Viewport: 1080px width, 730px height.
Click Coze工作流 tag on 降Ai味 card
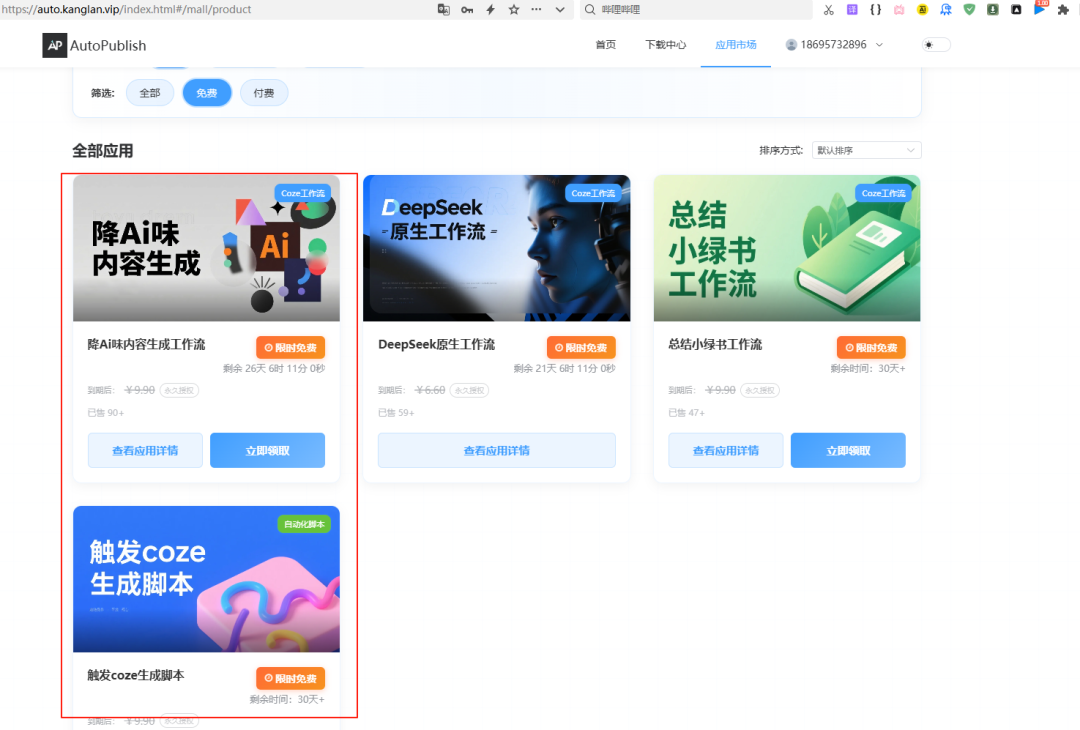pyautogui.click(x=302, y=194)
